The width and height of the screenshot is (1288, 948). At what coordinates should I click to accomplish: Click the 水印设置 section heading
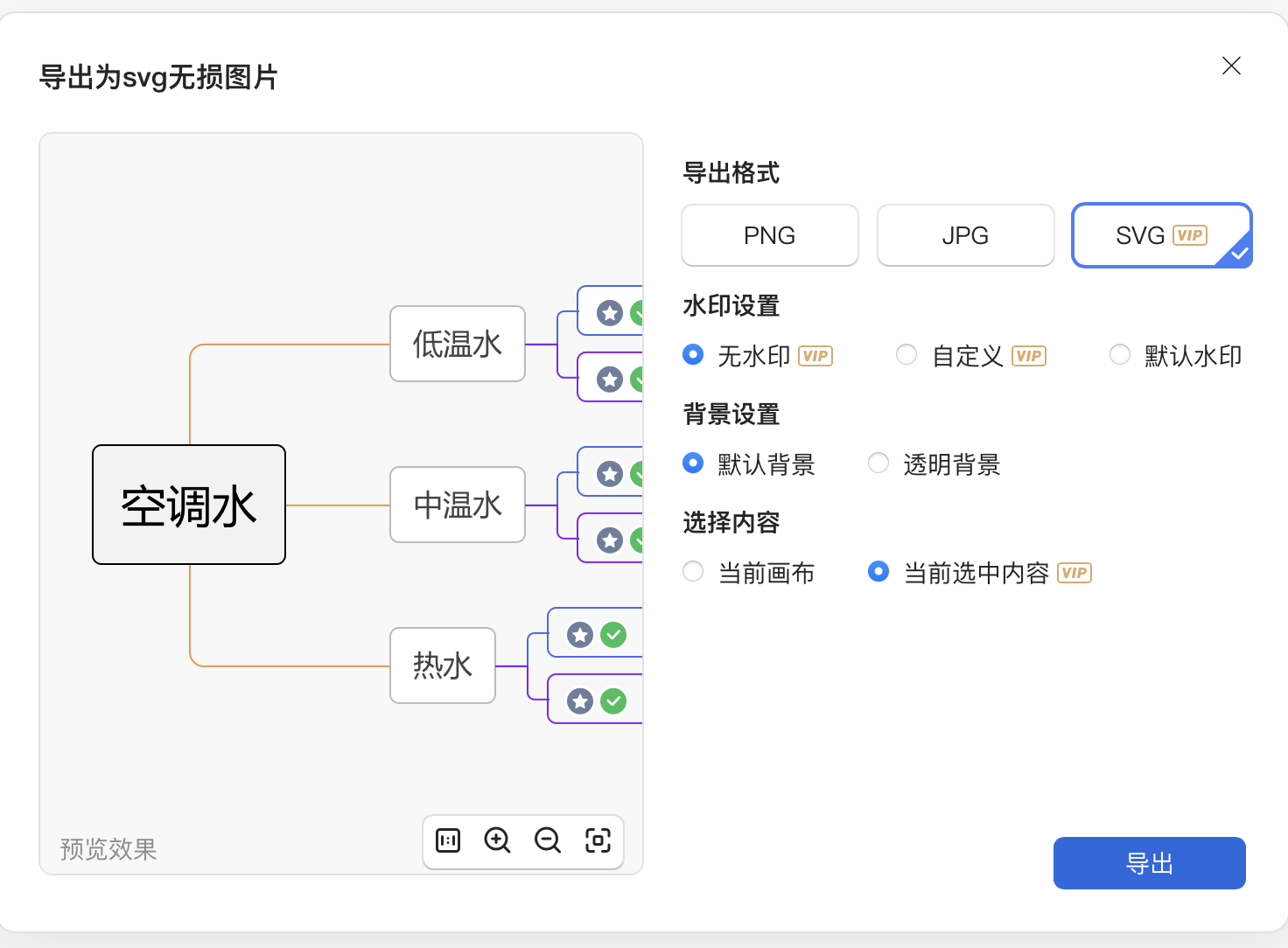[731, 306]
